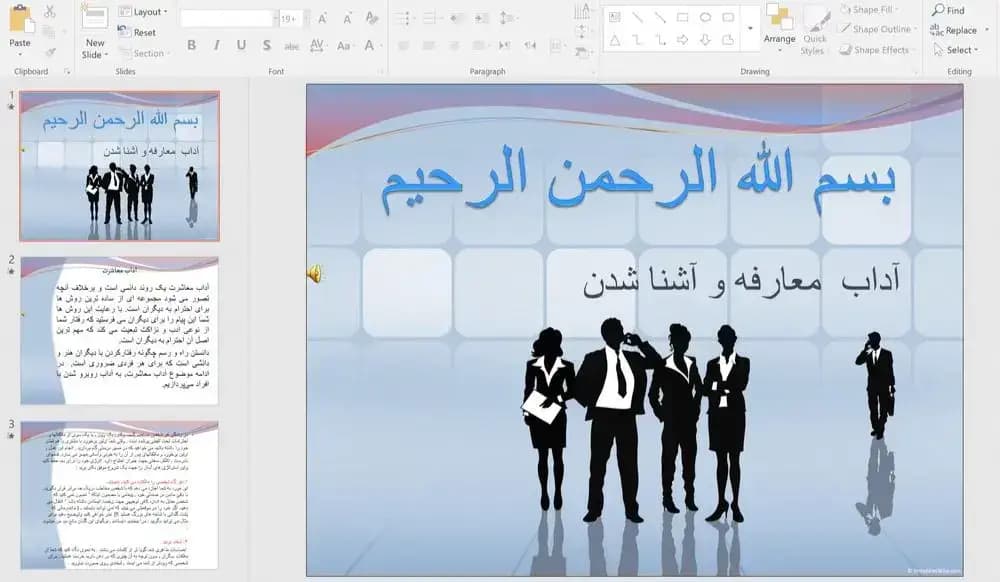Select slide 1 thumbnail
The width and height of the screenshot is (1000, 582).
click(x=120, y=166)
